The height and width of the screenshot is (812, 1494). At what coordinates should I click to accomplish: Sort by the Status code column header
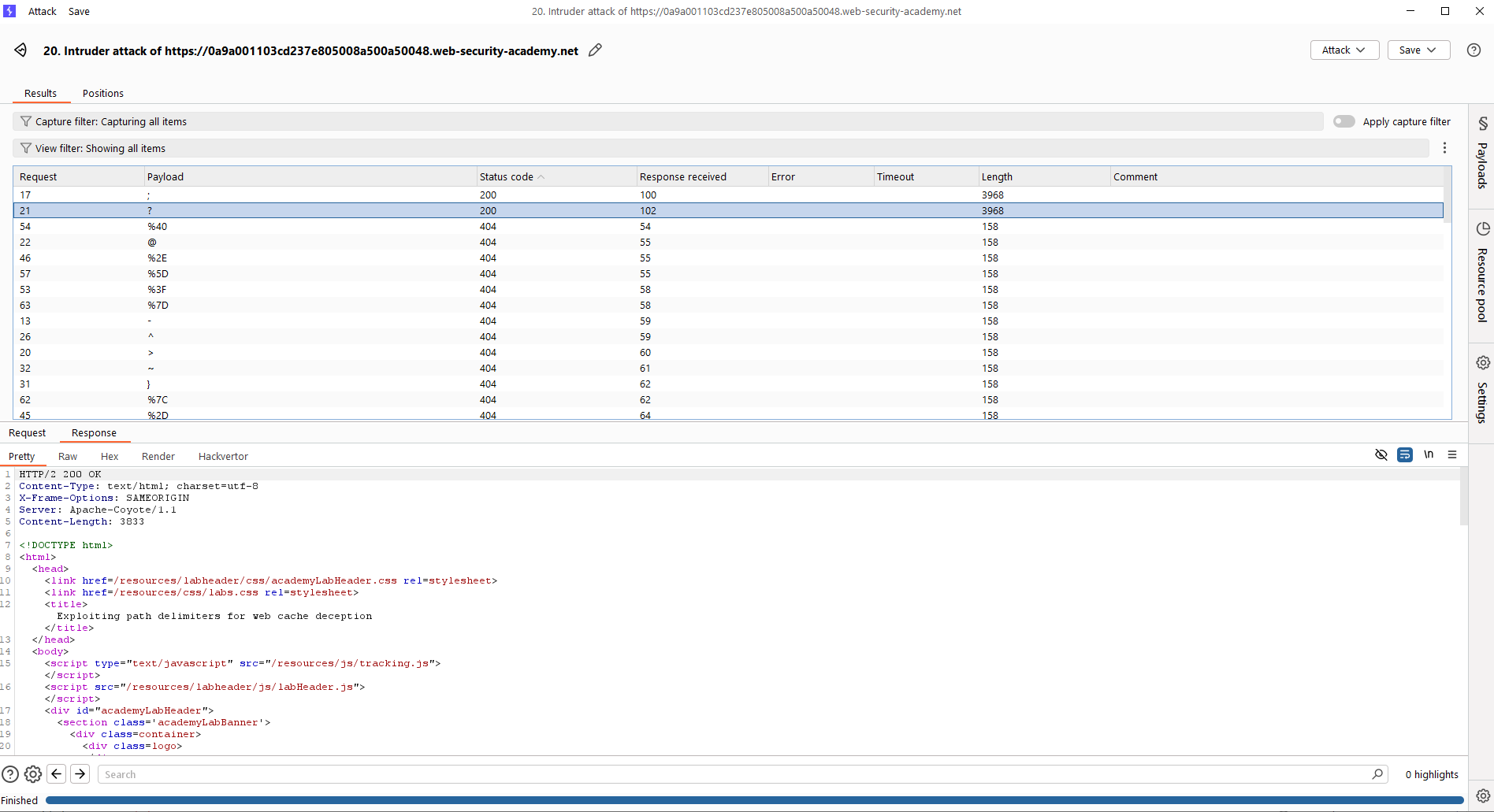pyautogui.click(x=507, y=177)
